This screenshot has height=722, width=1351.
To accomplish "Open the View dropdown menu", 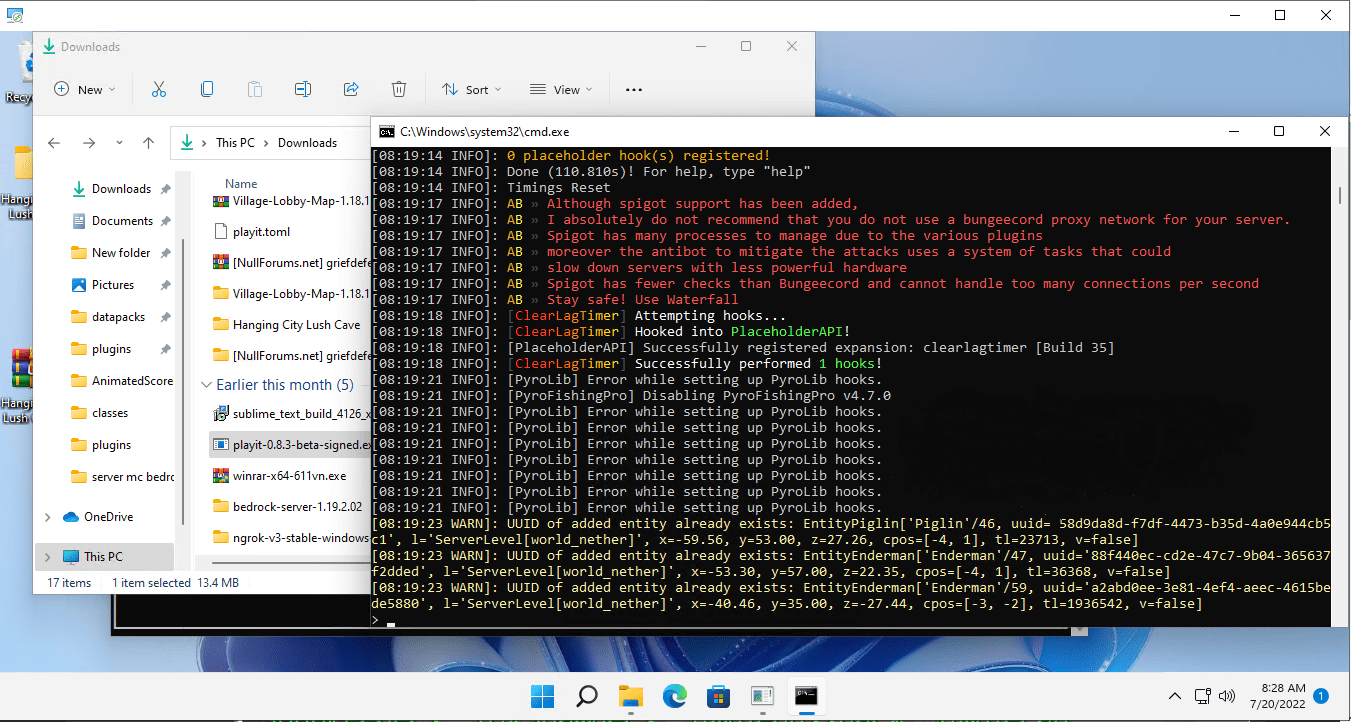I will coord(560,89).
